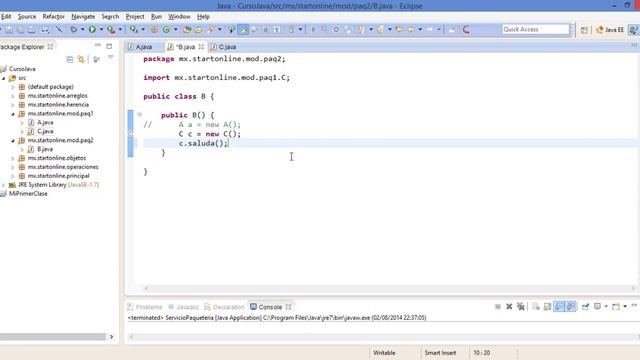Open the Project menu
Screen dimensions: 640x360
pos(135,16)
